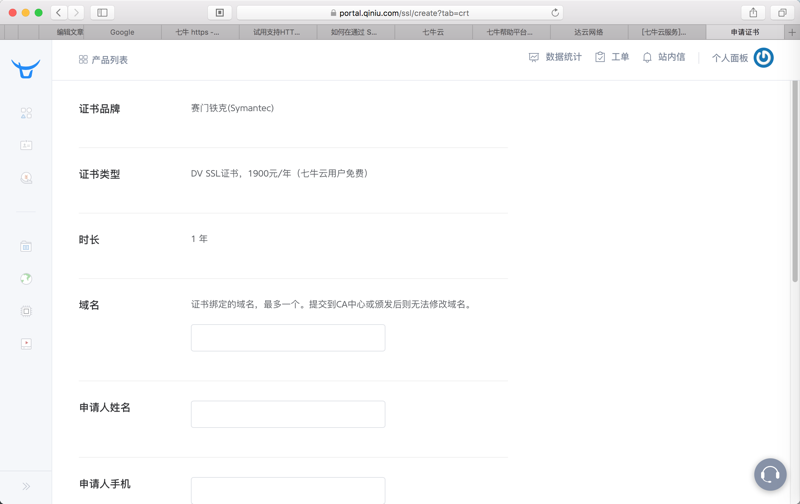Viewport: 800px width, 504px height.
Task: Click text 赛门铁克(Symantec)
Action: point(232,108)
